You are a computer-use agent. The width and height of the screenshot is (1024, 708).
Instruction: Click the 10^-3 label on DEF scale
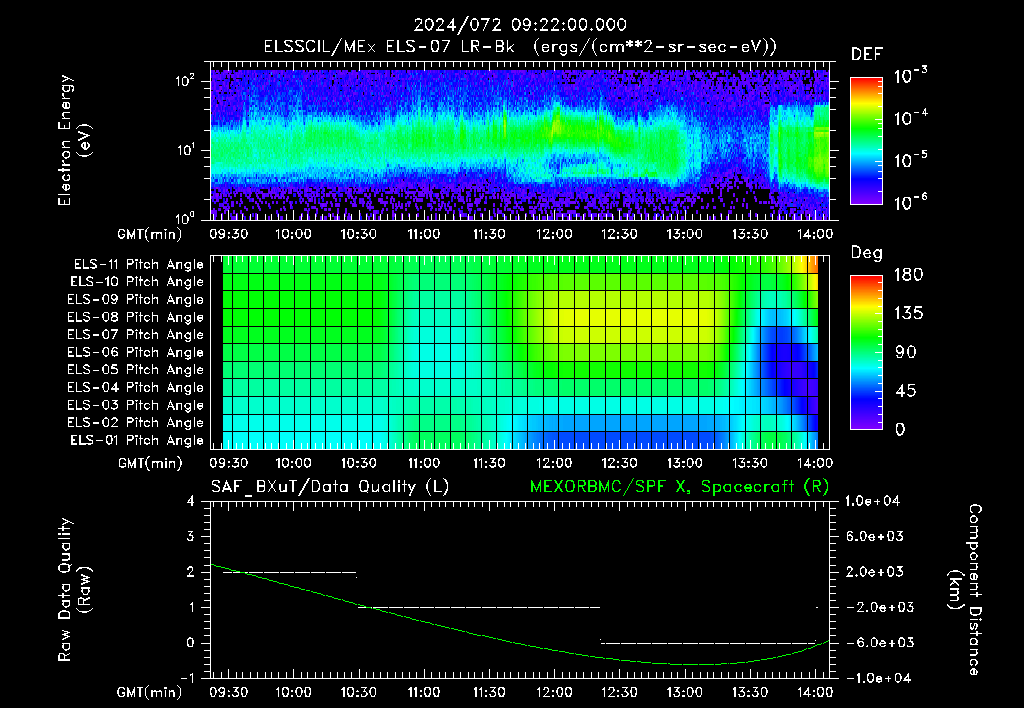click(911, 75)
